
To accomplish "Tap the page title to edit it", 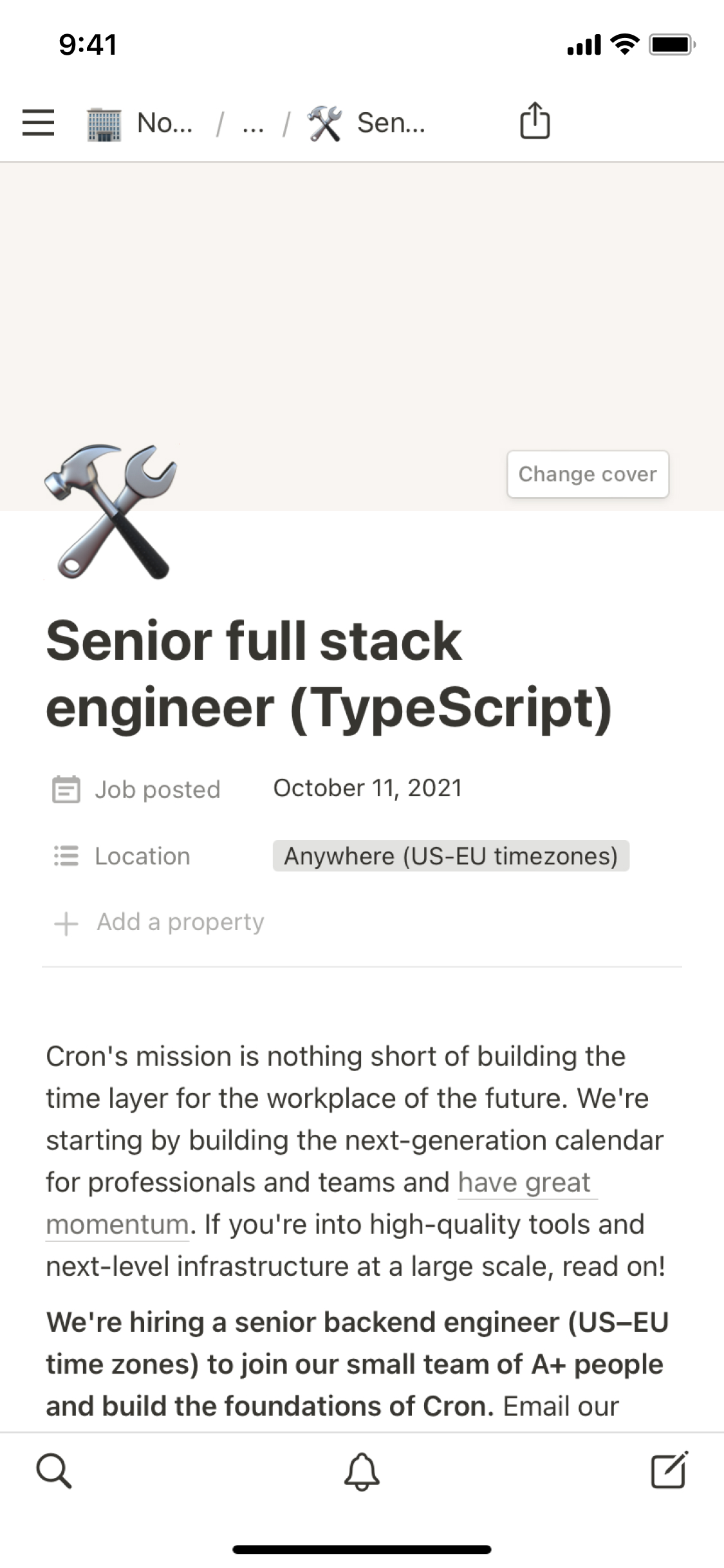I will click(328, 674).
